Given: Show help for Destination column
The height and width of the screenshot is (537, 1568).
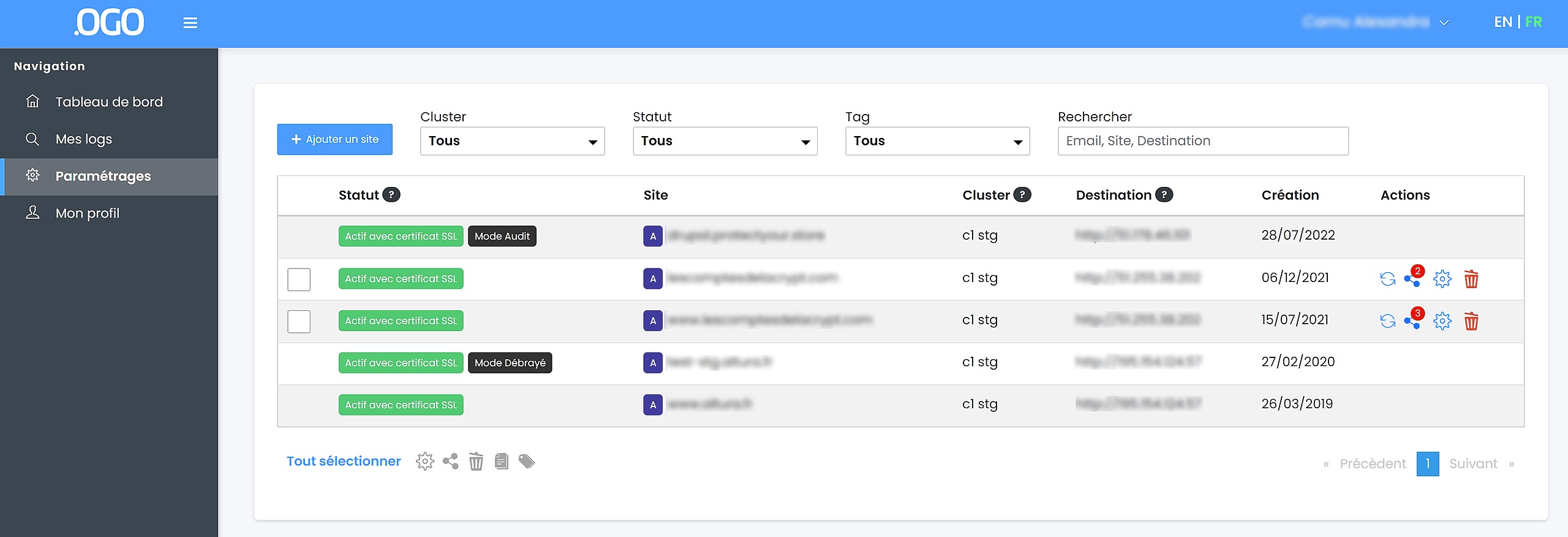Looking at the screenshot, I should click(1164, 195).
